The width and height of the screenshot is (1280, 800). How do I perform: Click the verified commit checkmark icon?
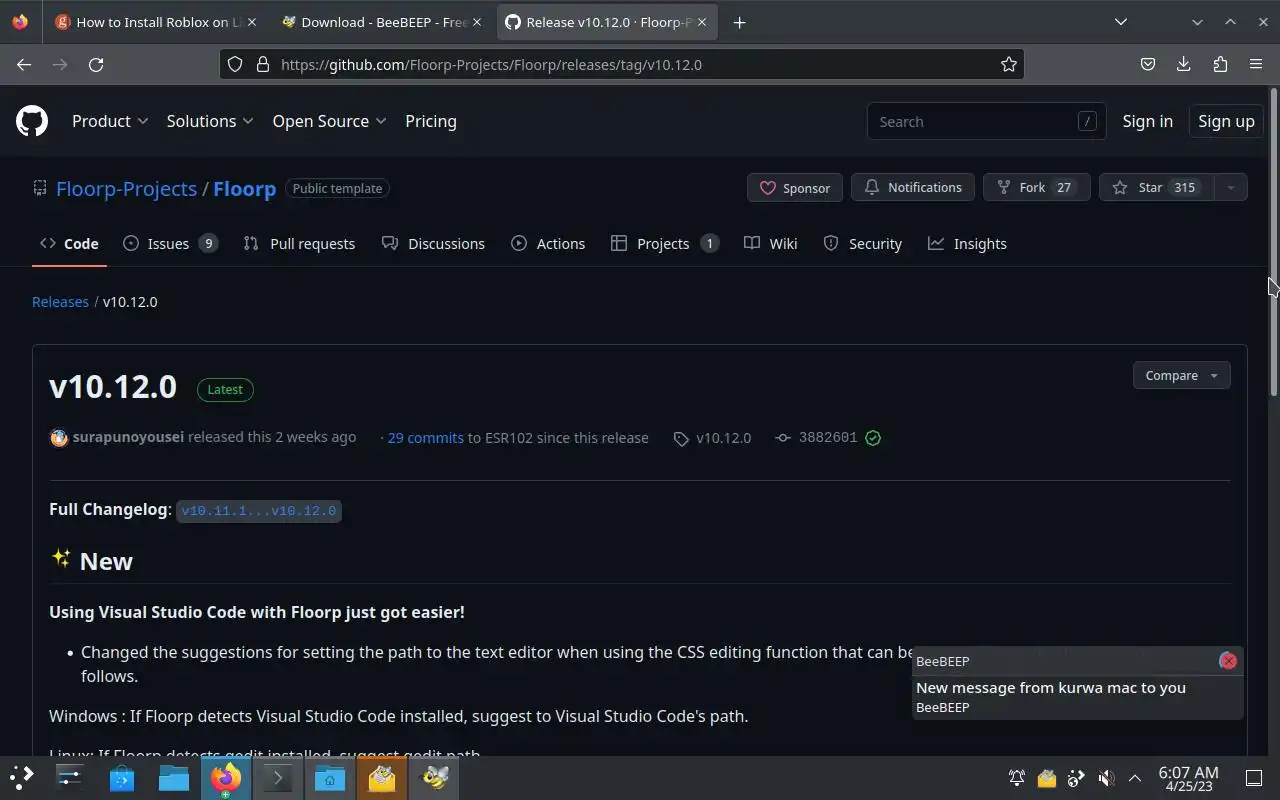tap(873, 438)
